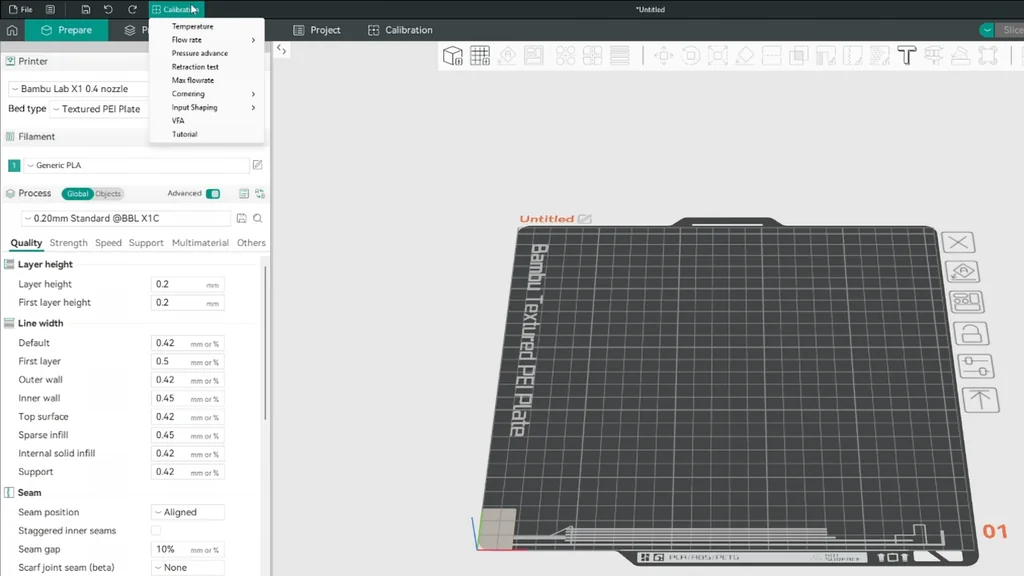
Task: Click the Undo arrow in title bar
Action: (108, 9)
